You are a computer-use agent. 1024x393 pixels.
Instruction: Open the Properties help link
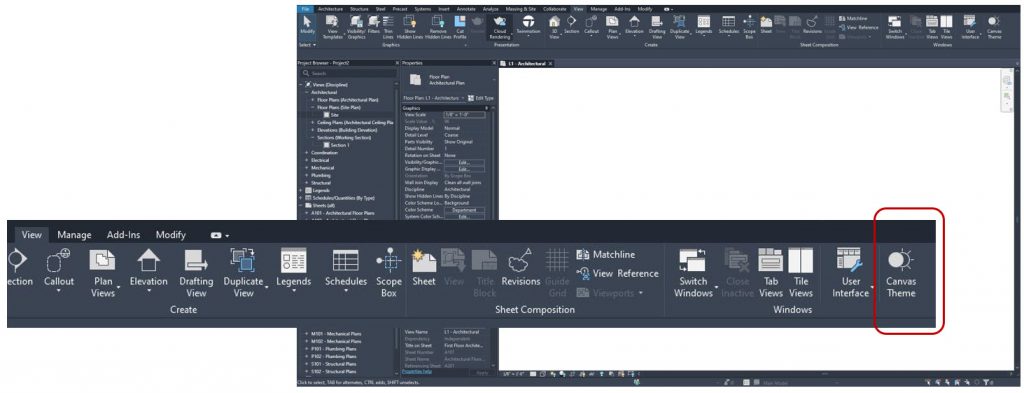pyautogui.click(x=418, y=371)
